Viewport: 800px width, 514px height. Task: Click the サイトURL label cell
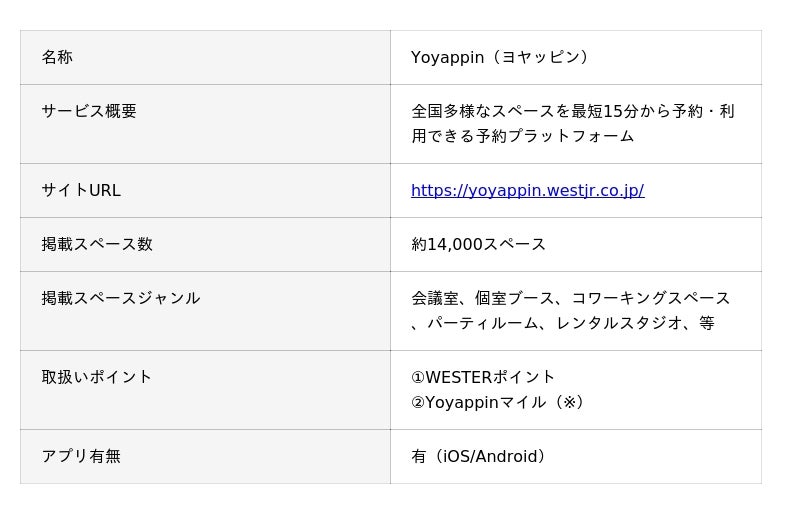(81, 190)
